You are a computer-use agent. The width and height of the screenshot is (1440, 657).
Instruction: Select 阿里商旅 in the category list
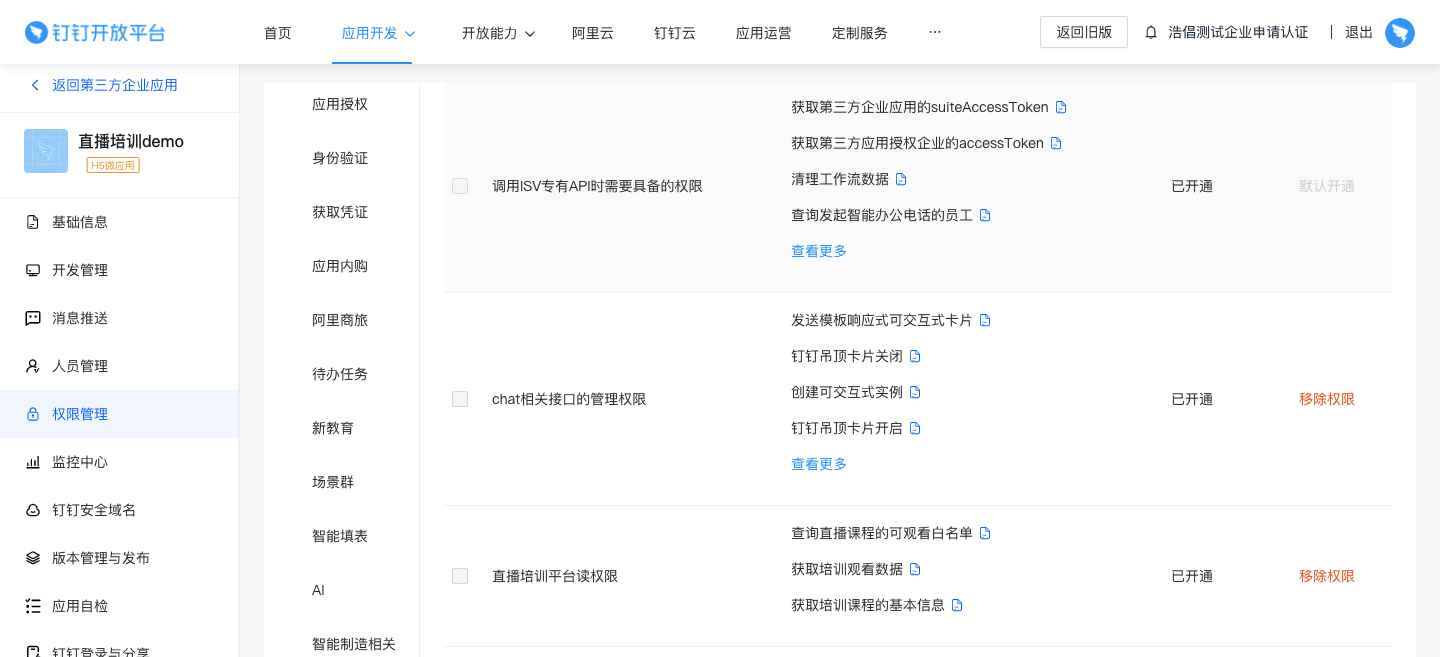click(341, 319)
